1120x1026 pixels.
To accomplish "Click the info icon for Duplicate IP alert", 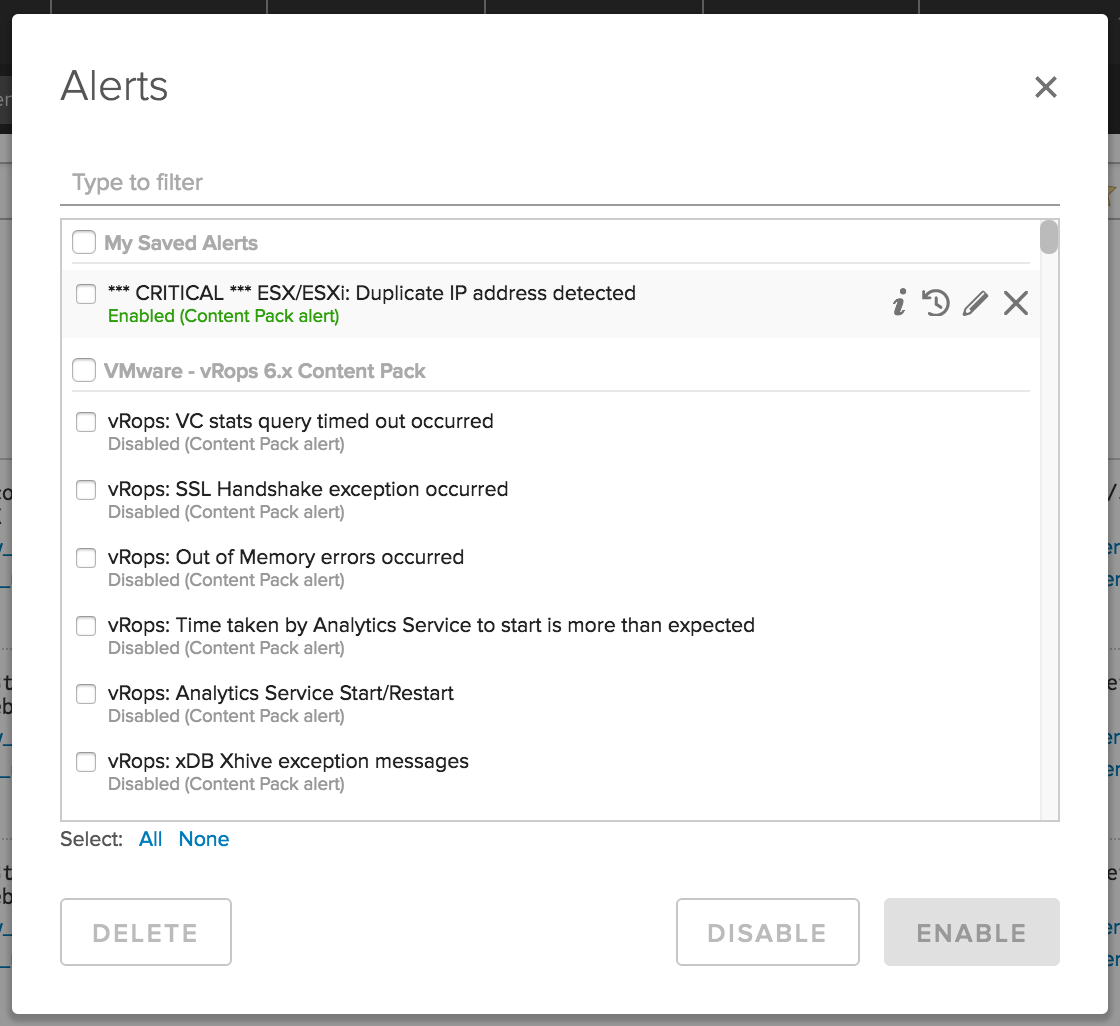I will click(x=899, y=303).
